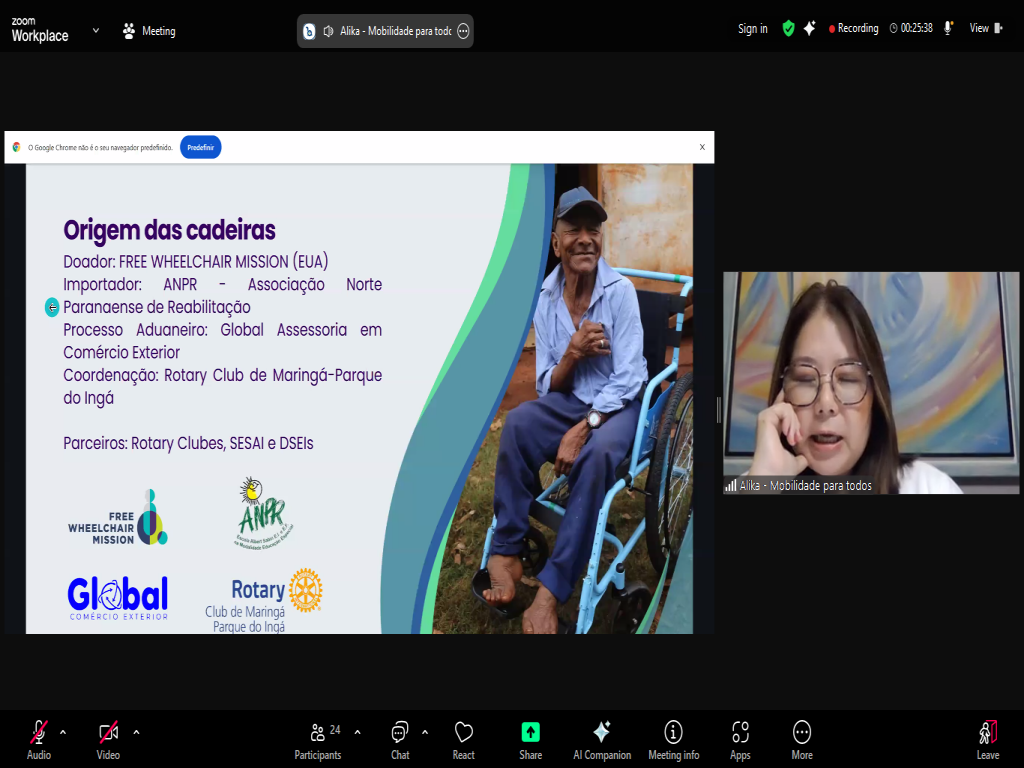Start camera with the Video button
Viewport: 1024px width, 768px height.
108,738
